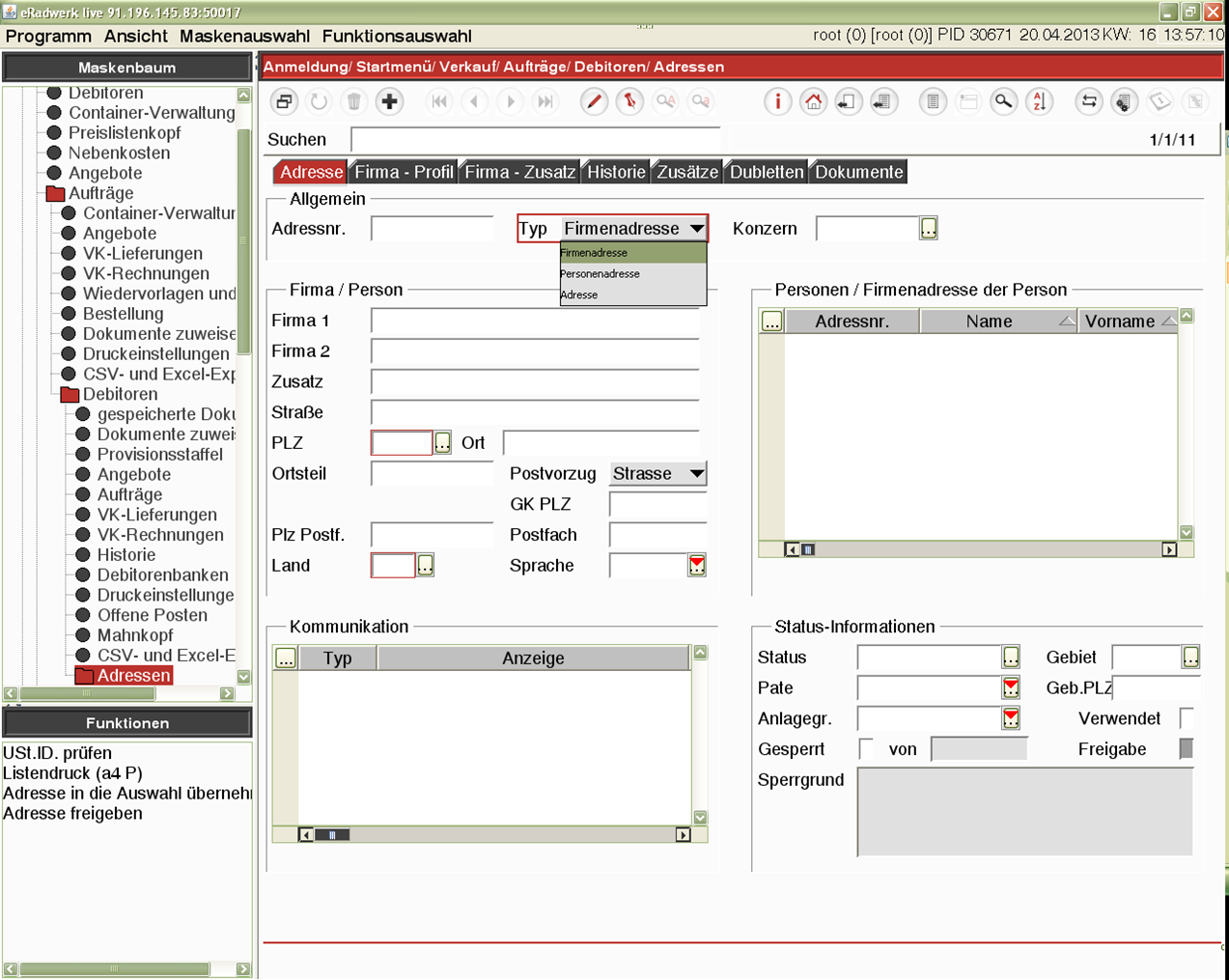Screen dimensions: 1229x980
Task: Select Personenadresse from the Typ dropdown list
Action: click(601, 274)
